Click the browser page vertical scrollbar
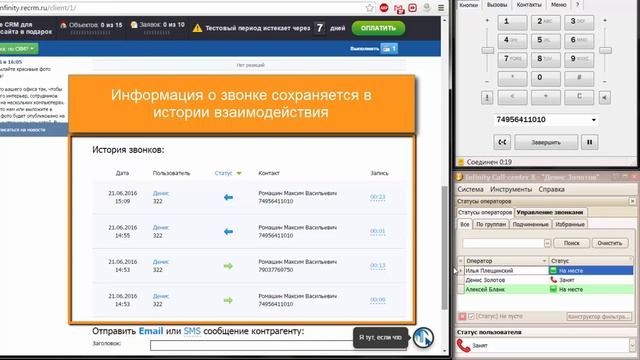Screen dimensions: 640x360 (444, 248)
